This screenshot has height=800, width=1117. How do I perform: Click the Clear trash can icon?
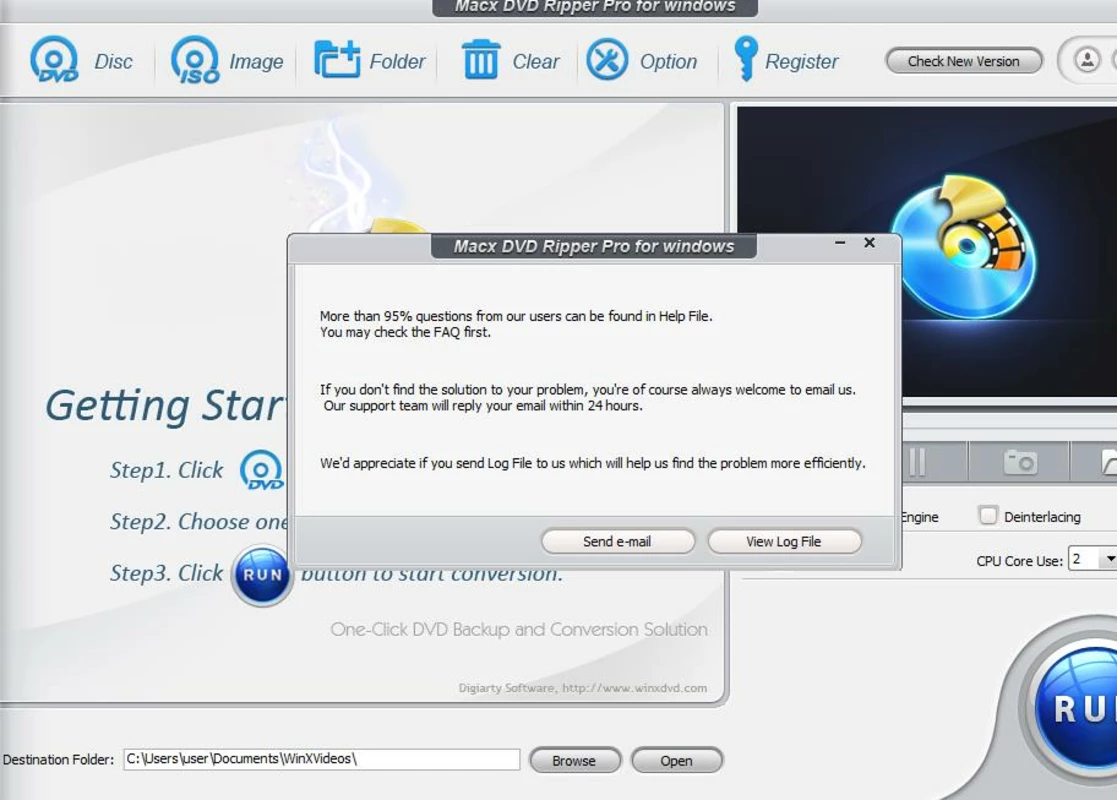pos(481,60)
